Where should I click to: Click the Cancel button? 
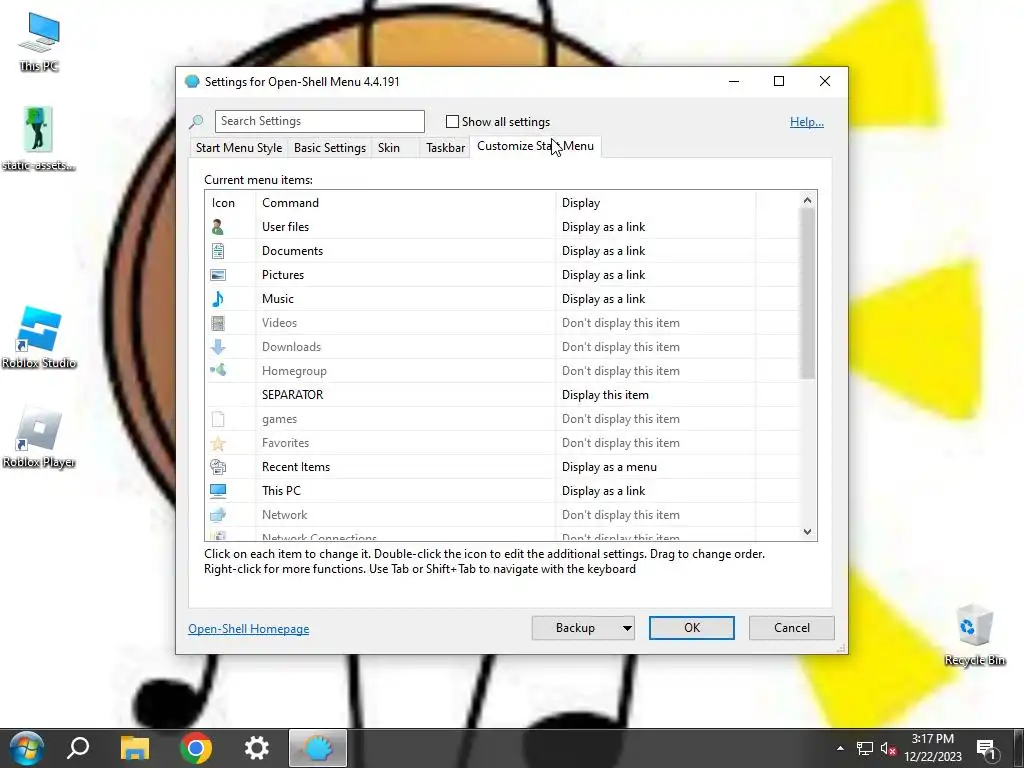coord(792,628)
